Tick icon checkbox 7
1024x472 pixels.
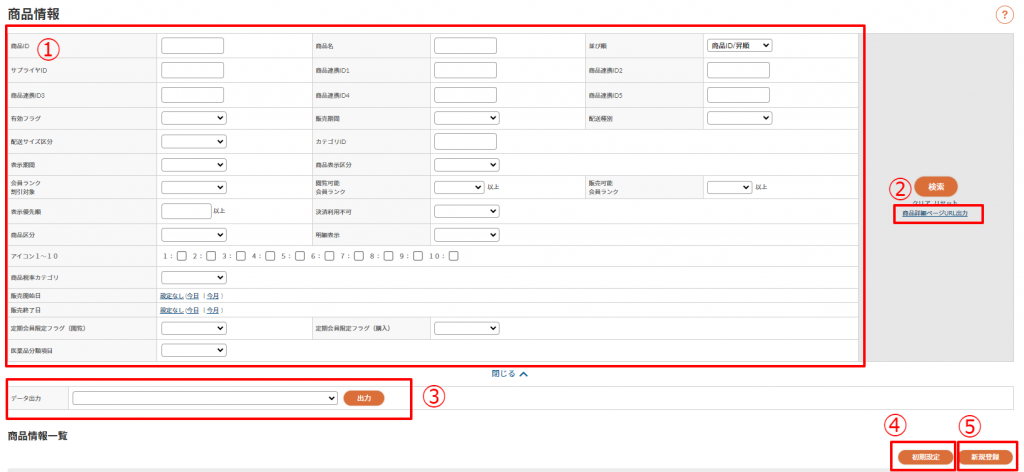click(x=359, y=256)
